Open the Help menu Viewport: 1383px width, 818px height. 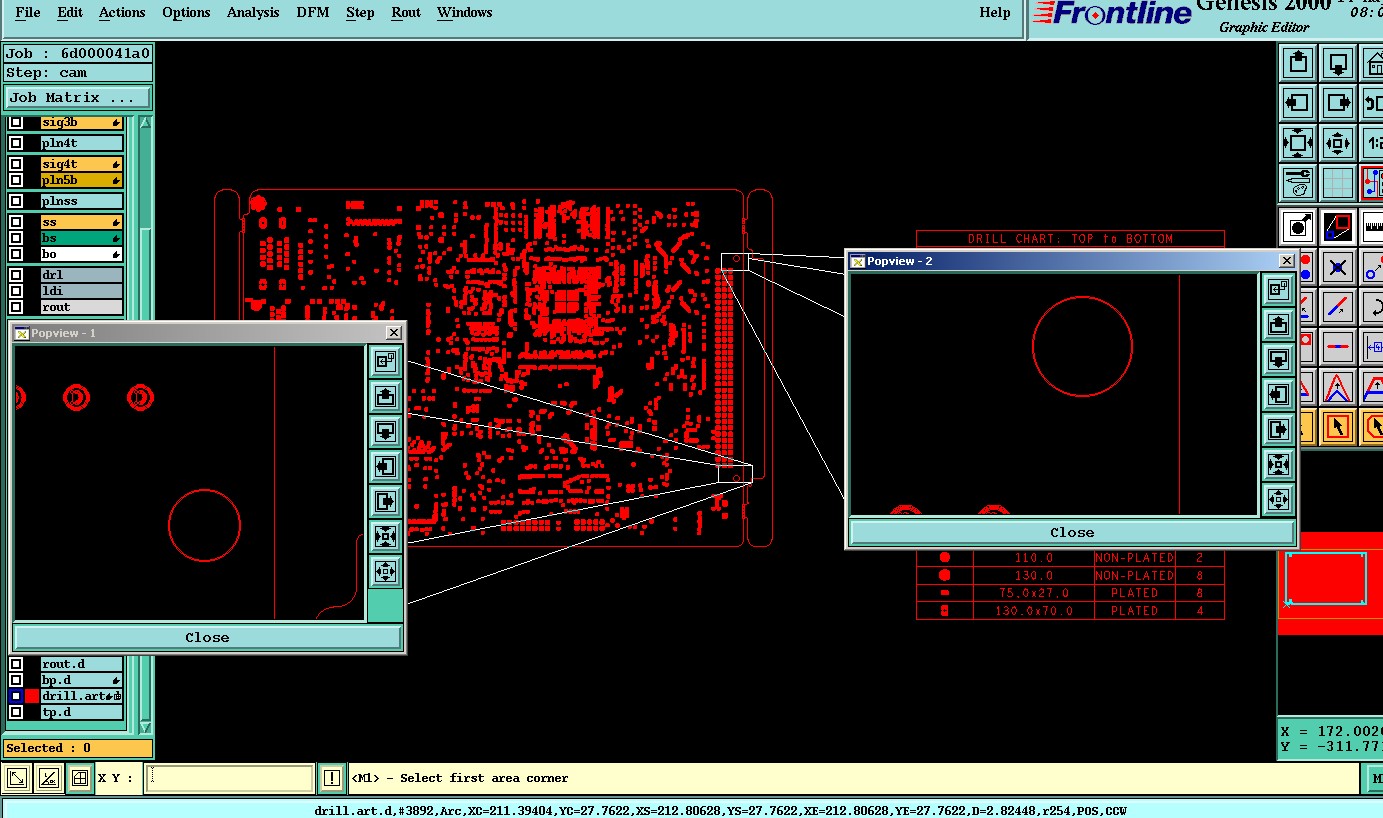(x=995, y=13)
